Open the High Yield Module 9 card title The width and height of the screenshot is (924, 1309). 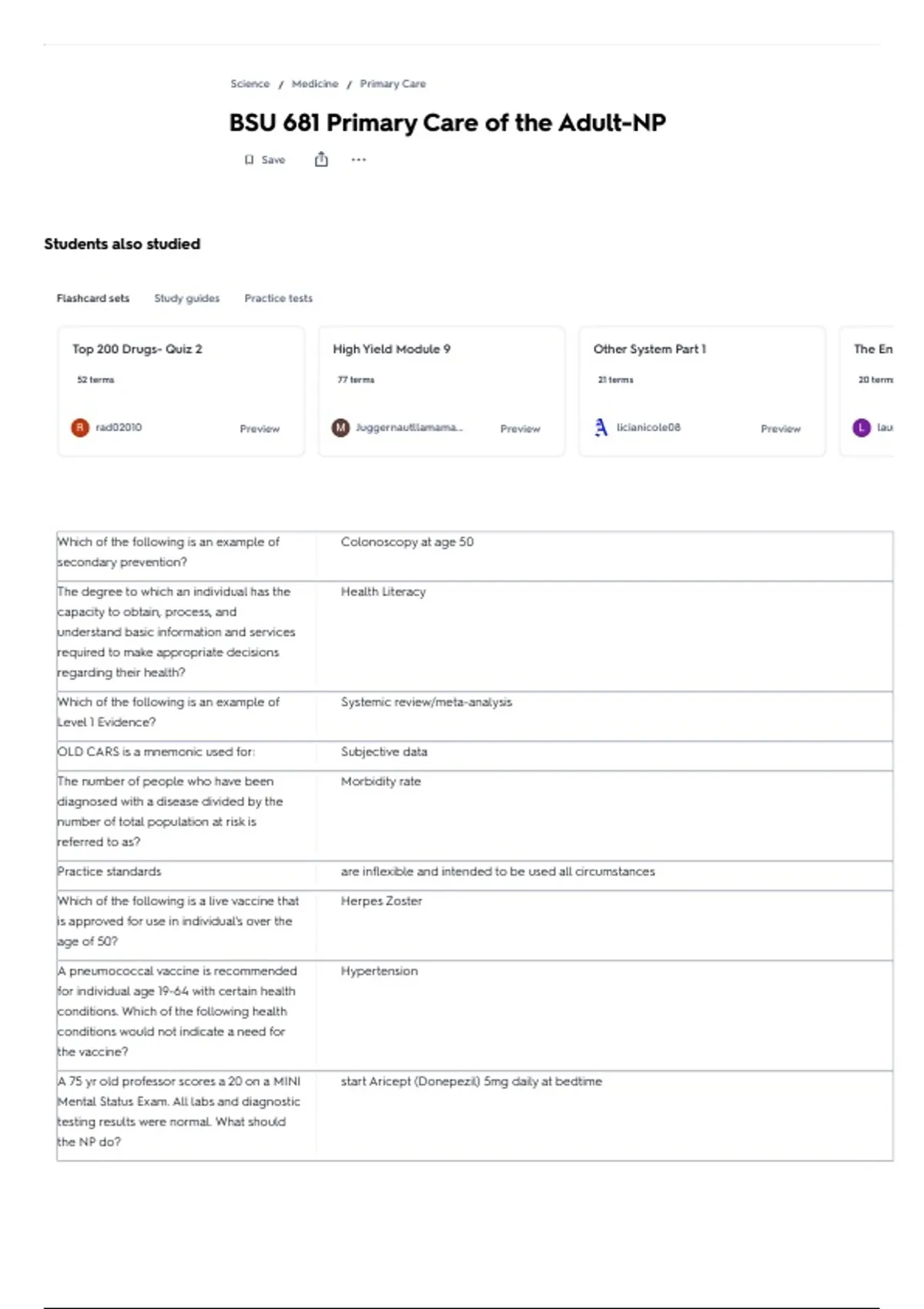392,349
